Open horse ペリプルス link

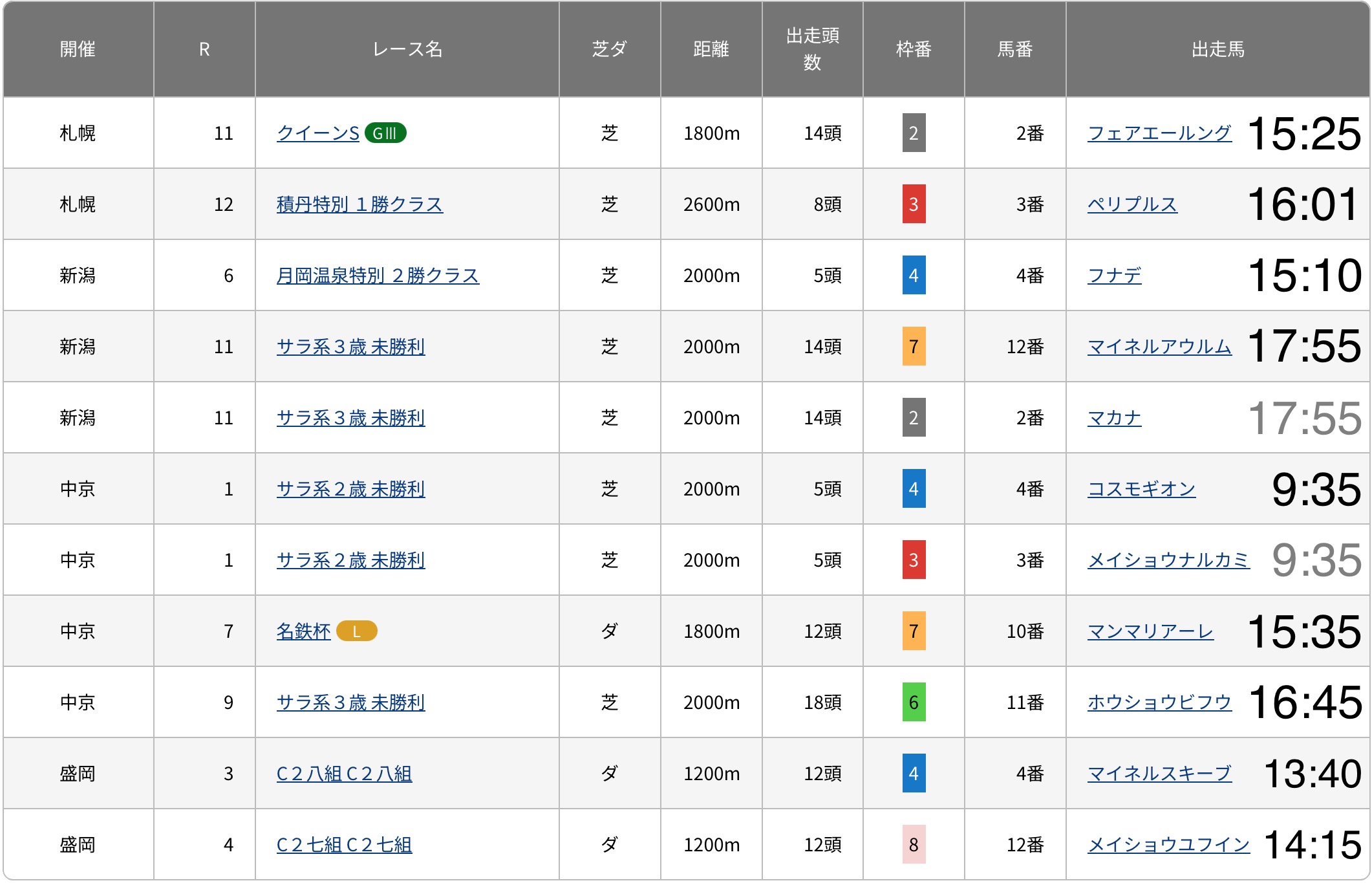(x=1132, y=204)
